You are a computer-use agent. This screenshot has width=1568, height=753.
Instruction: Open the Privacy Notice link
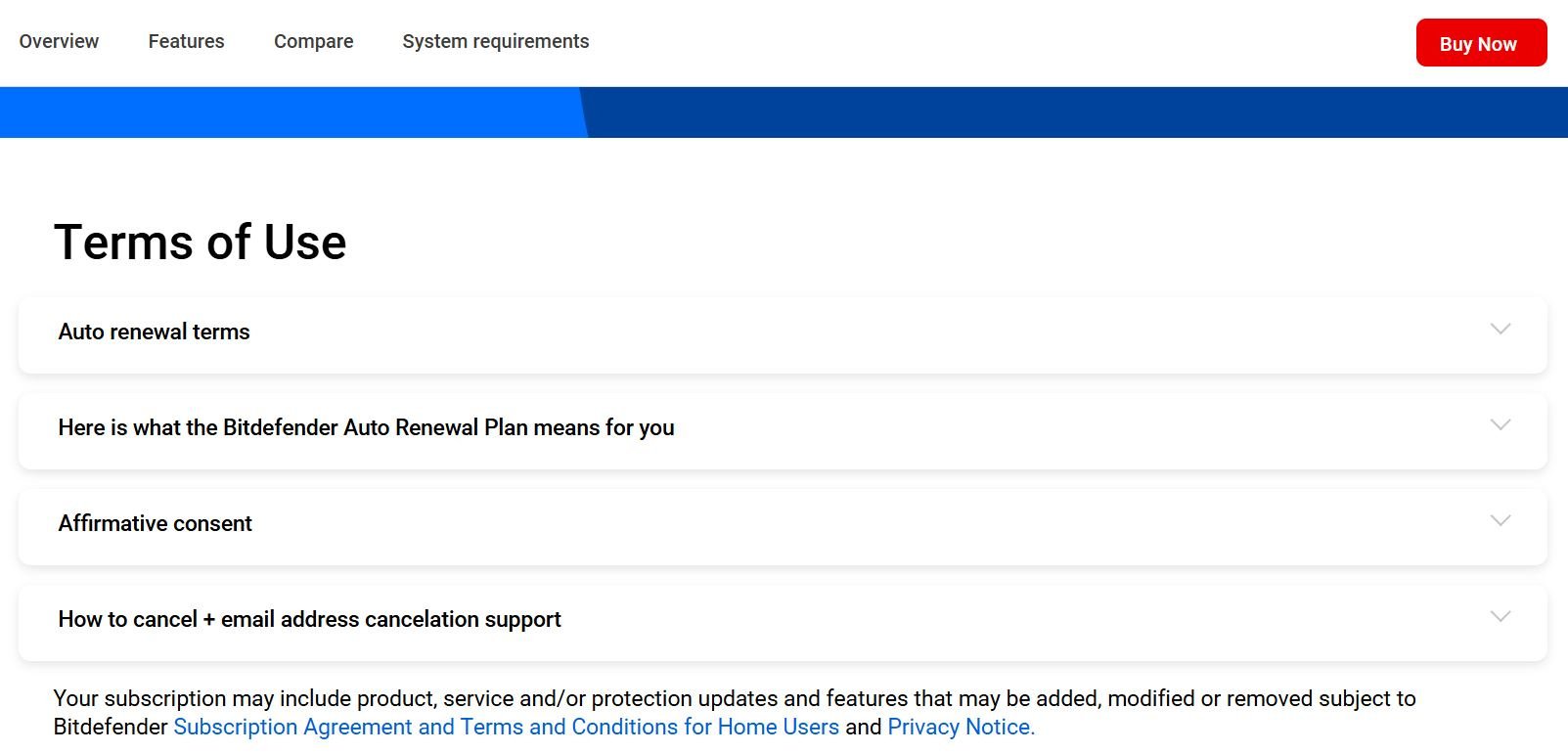coord(961,727)
